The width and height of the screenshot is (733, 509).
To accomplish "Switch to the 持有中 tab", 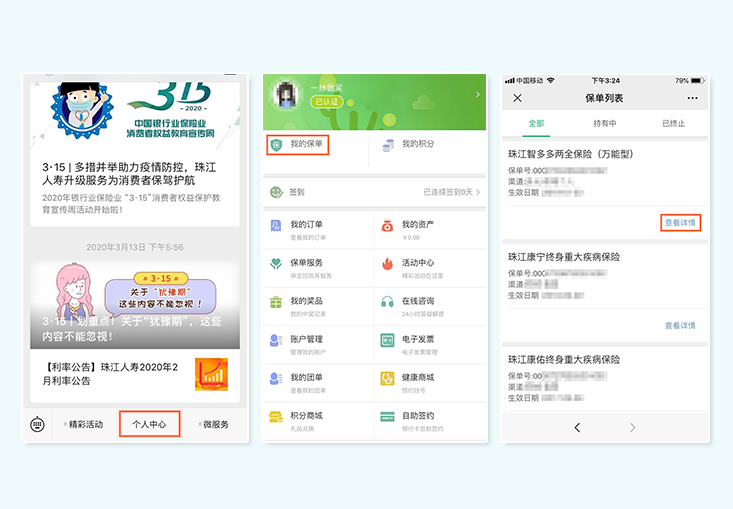I will click(x=605, y=123).
